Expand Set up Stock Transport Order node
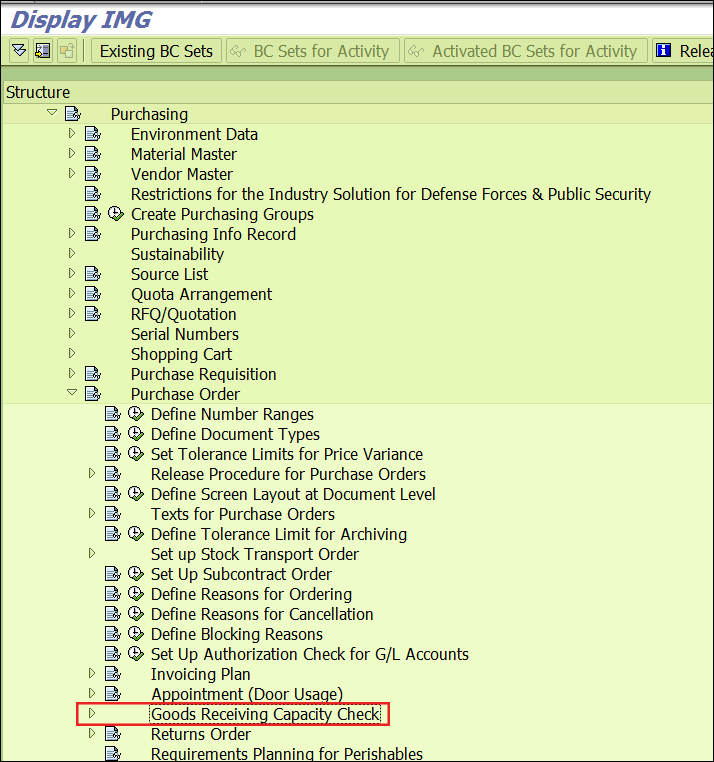 92,553
